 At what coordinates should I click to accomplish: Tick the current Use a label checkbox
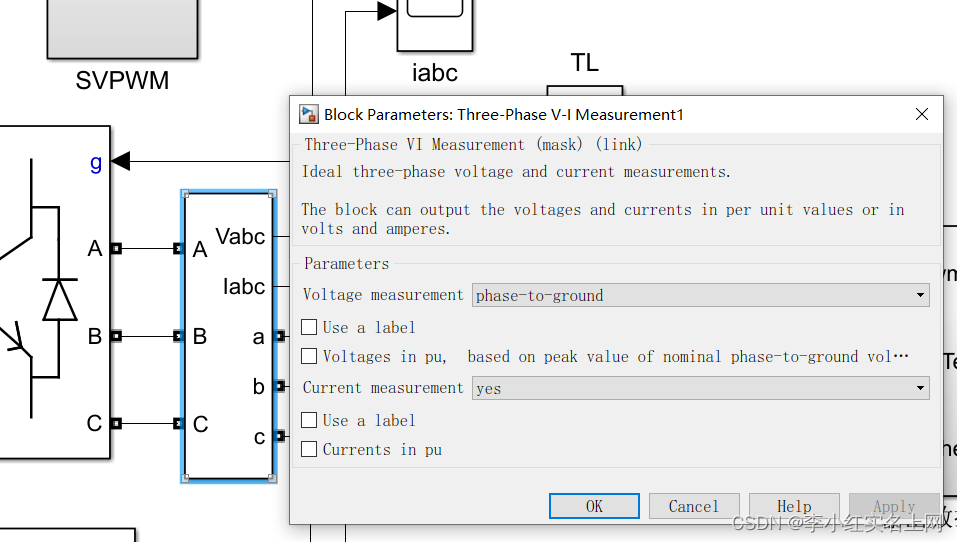pos(310,420)
